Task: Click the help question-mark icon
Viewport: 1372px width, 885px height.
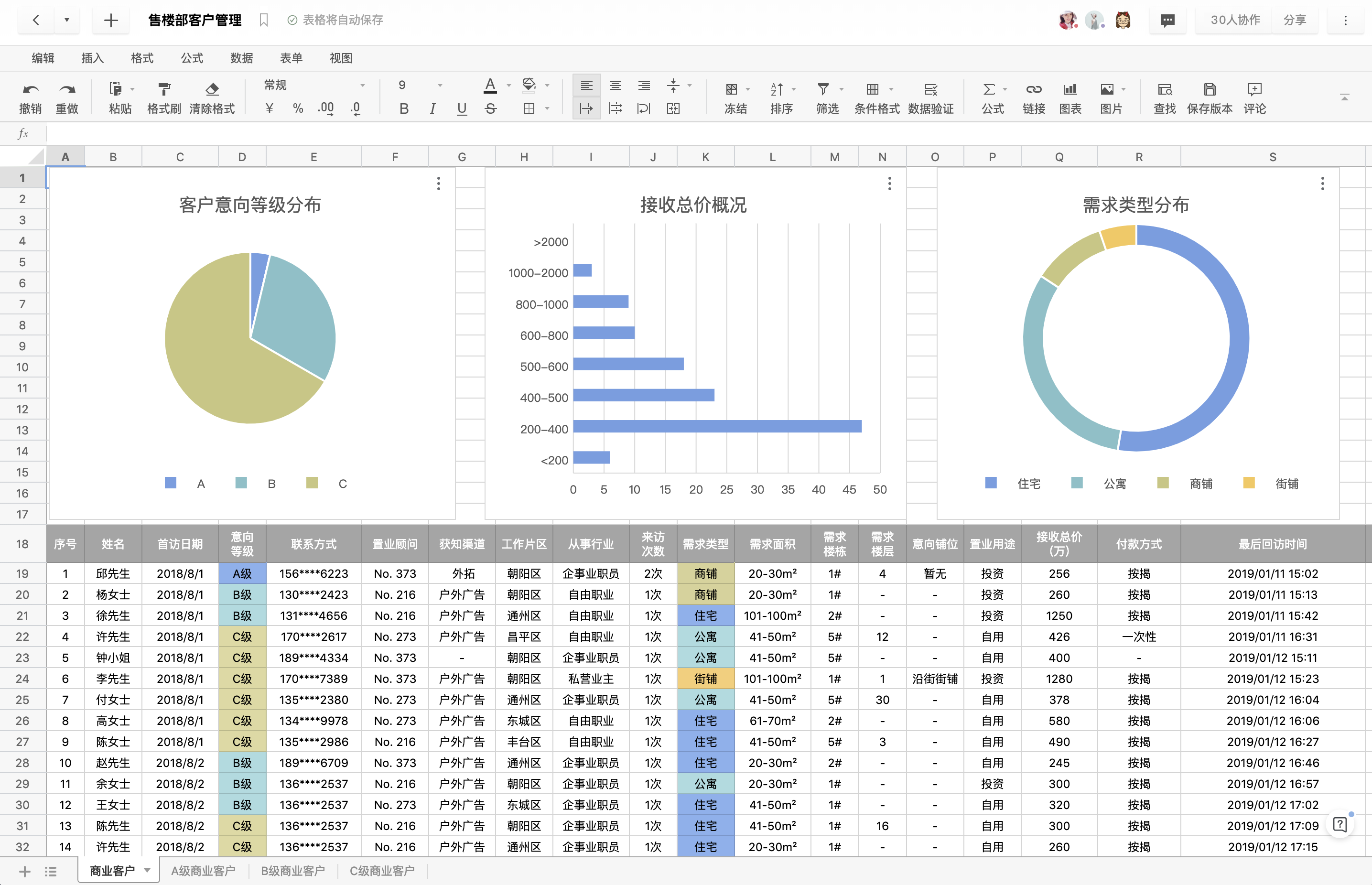Action: 1340,825
